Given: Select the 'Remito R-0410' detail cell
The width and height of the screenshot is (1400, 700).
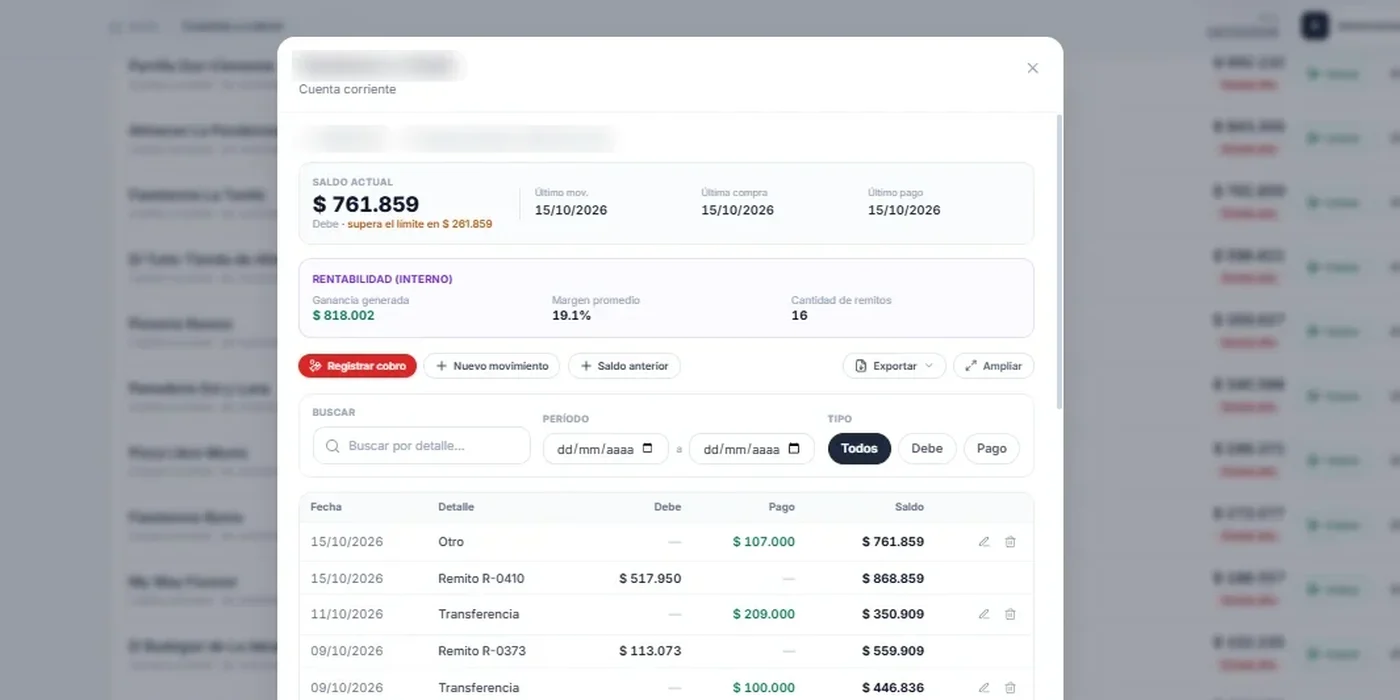Looking at the screenshot, I should click(481, 578).
